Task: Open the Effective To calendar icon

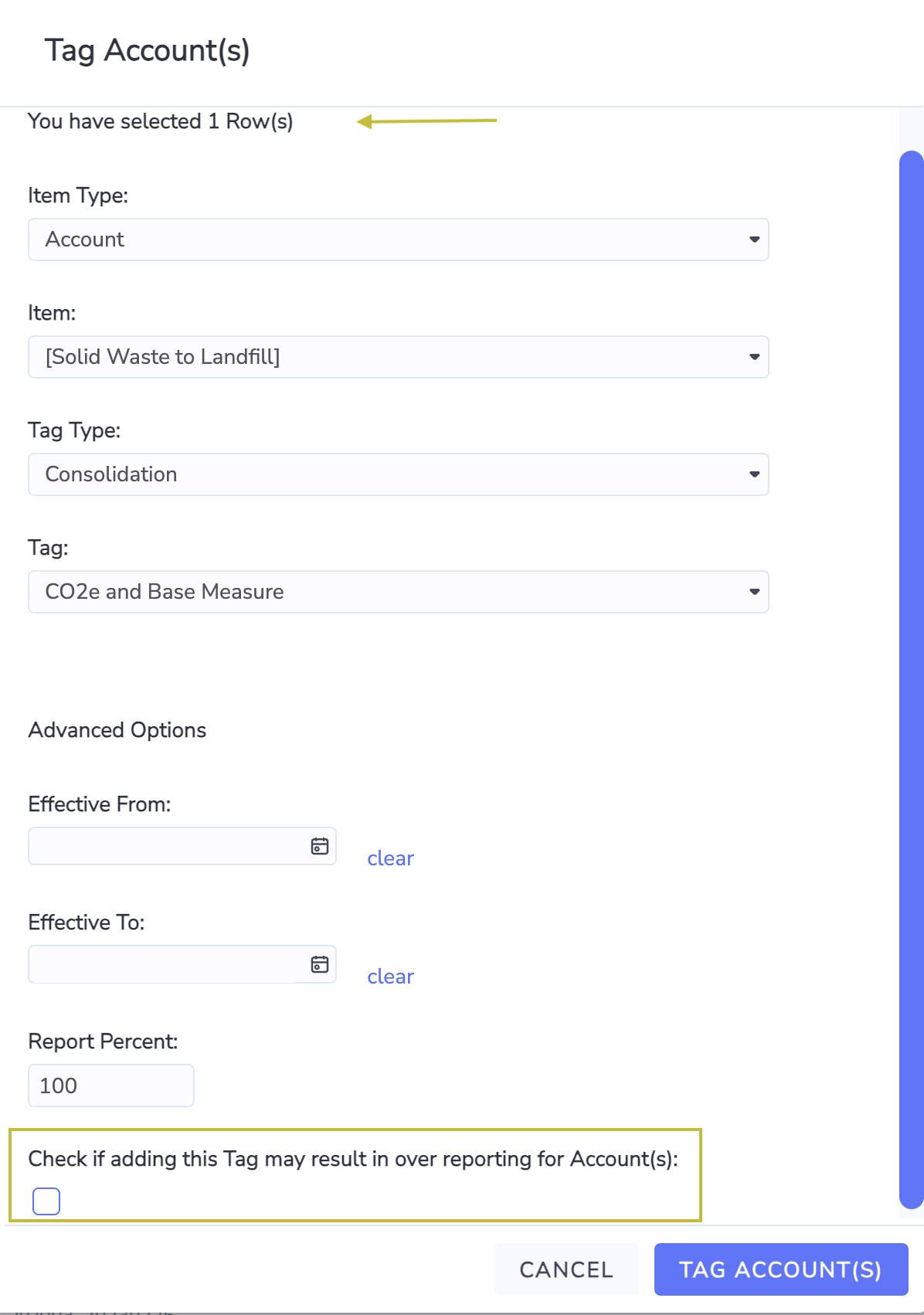Action: click(319, 964)
